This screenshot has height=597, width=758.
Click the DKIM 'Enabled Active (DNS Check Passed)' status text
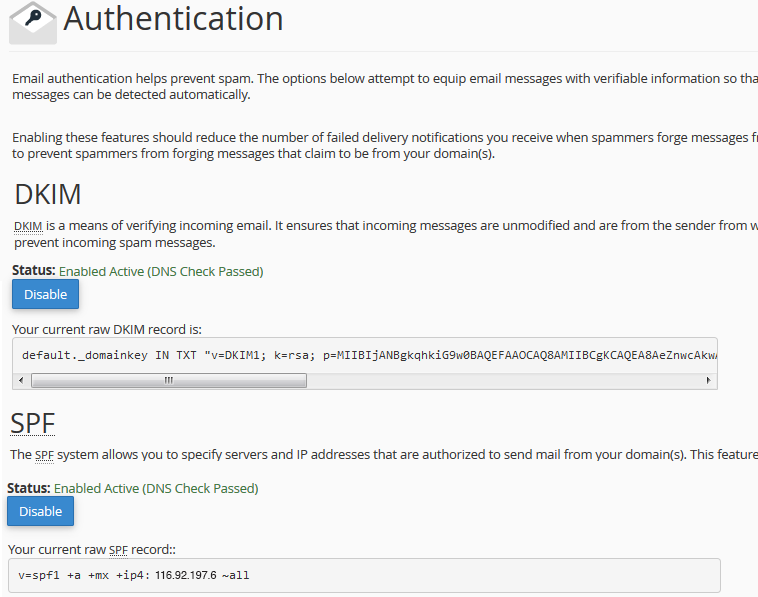pos(161,271)
